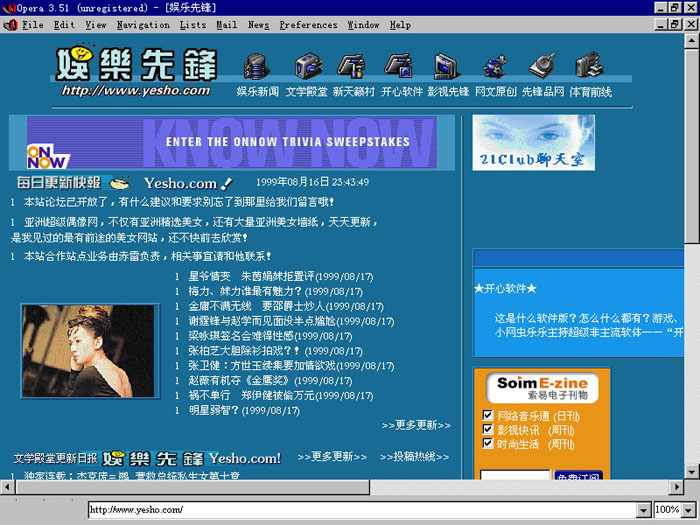Click the >>投稿热线>> link
The image size is (700, 525).
[414, 457]
